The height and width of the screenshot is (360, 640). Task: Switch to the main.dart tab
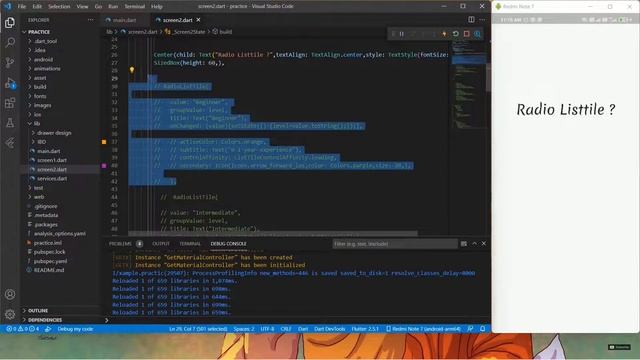click(124, 20)
